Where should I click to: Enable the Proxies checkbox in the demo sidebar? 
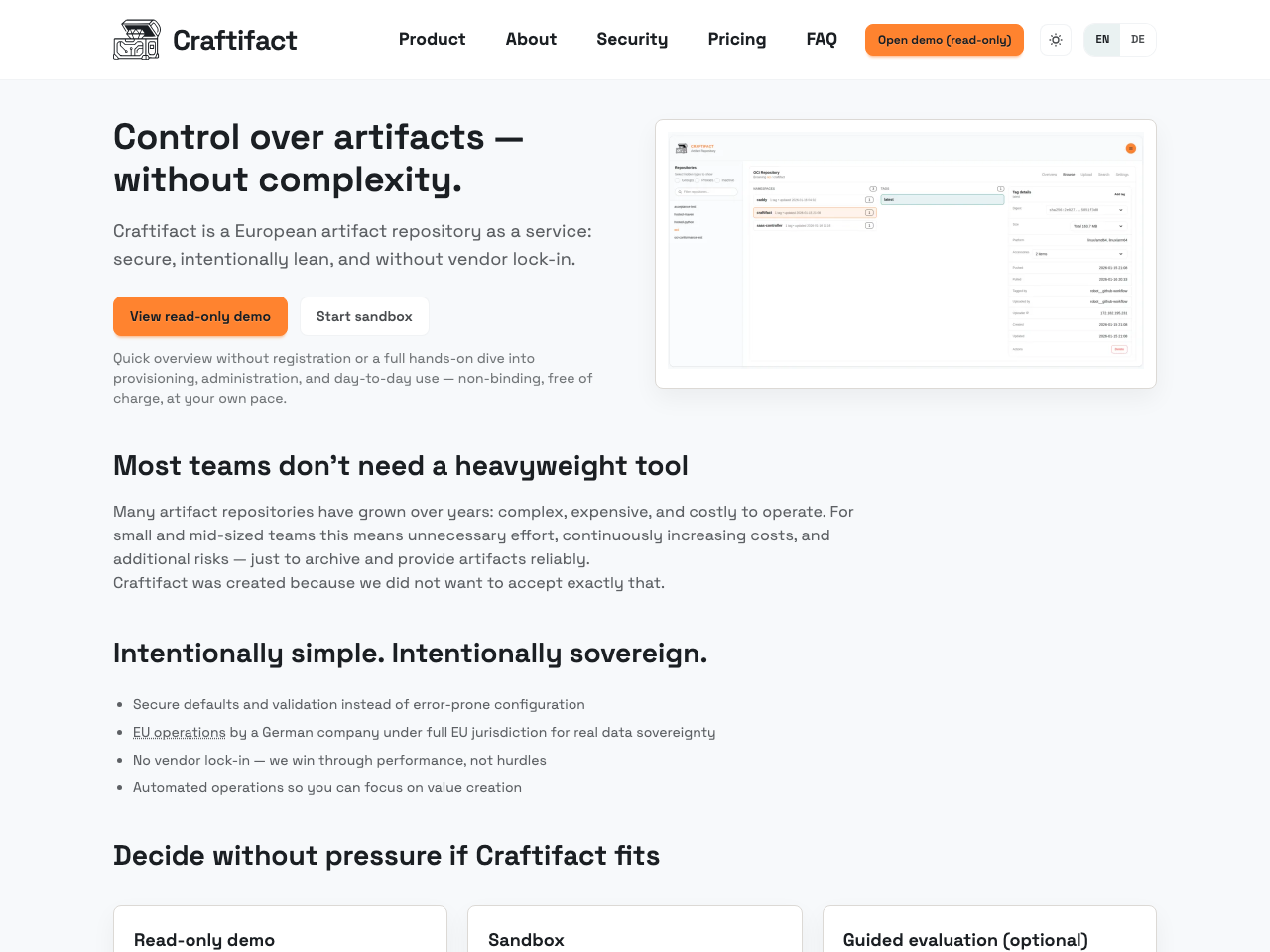[697, 180]
